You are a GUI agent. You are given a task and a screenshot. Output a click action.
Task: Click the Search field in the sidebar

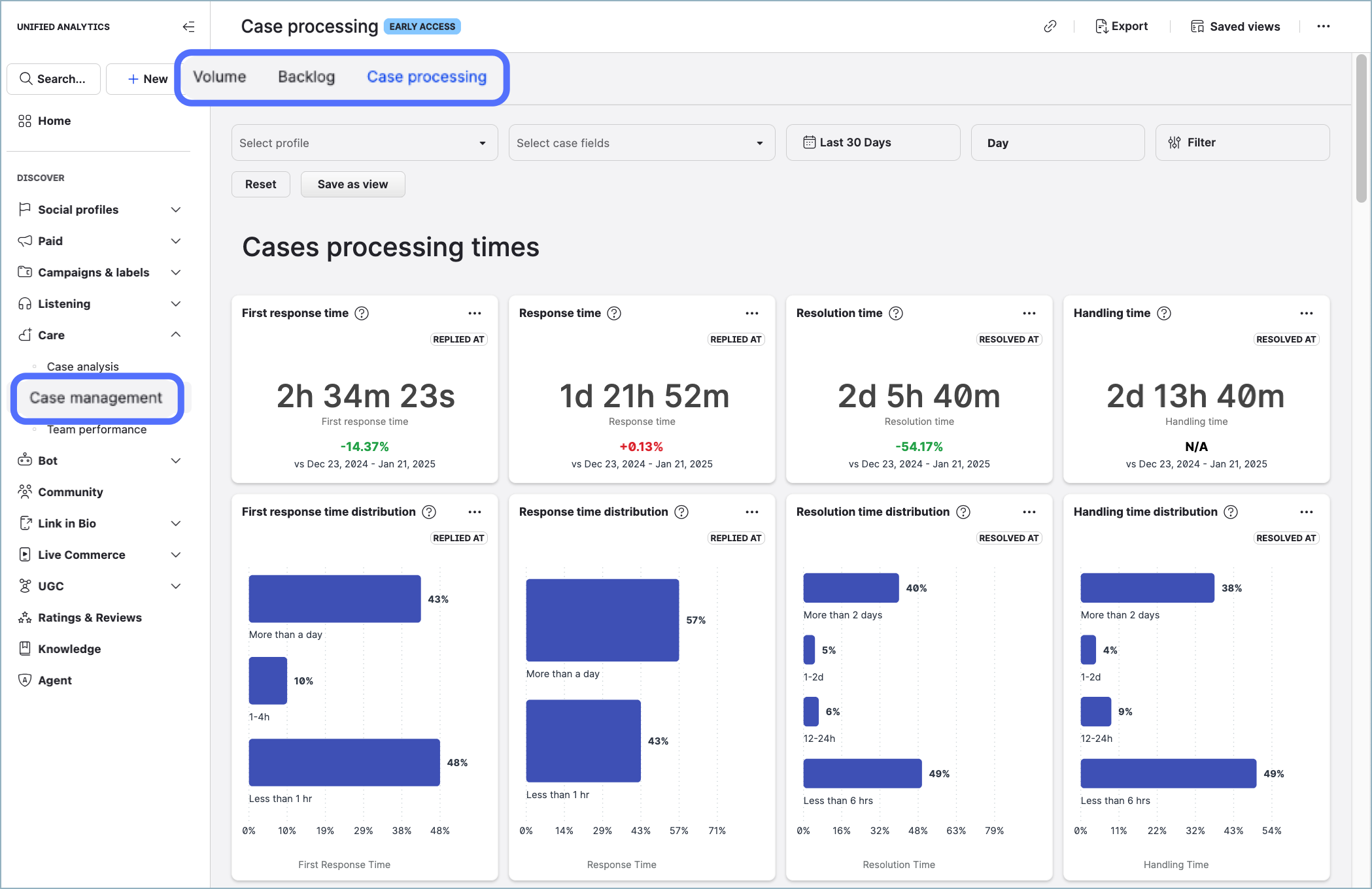tap(54, 79)
